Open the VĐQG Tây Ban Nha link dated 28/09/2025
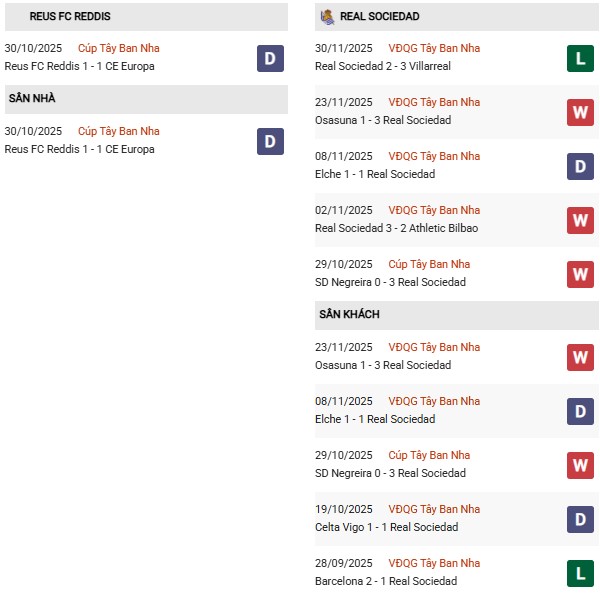600x595 pixels. coord(434,563)
